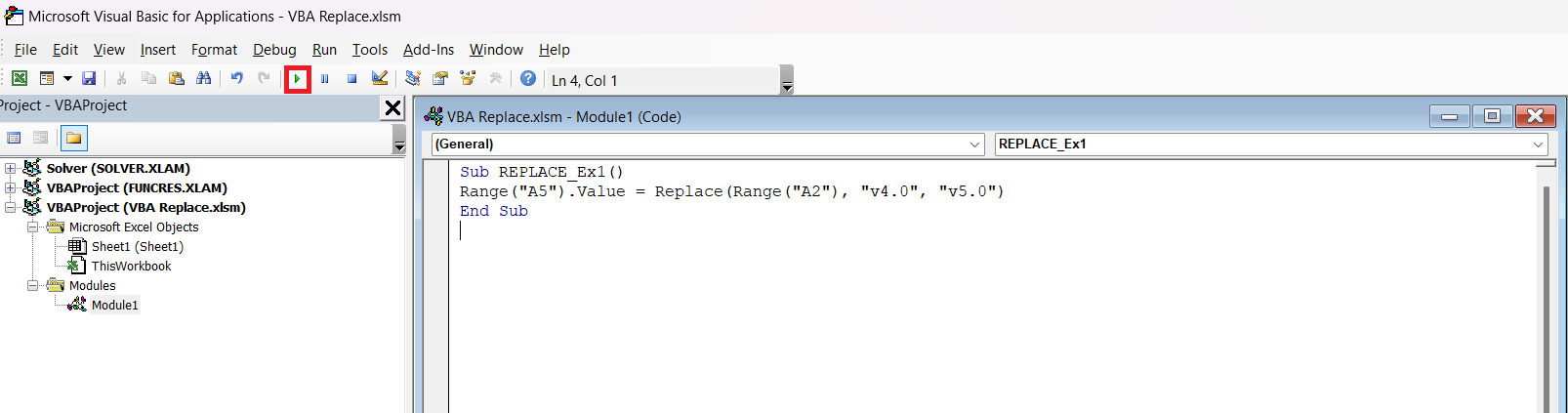Open the Window menu

tap(496, 50)
